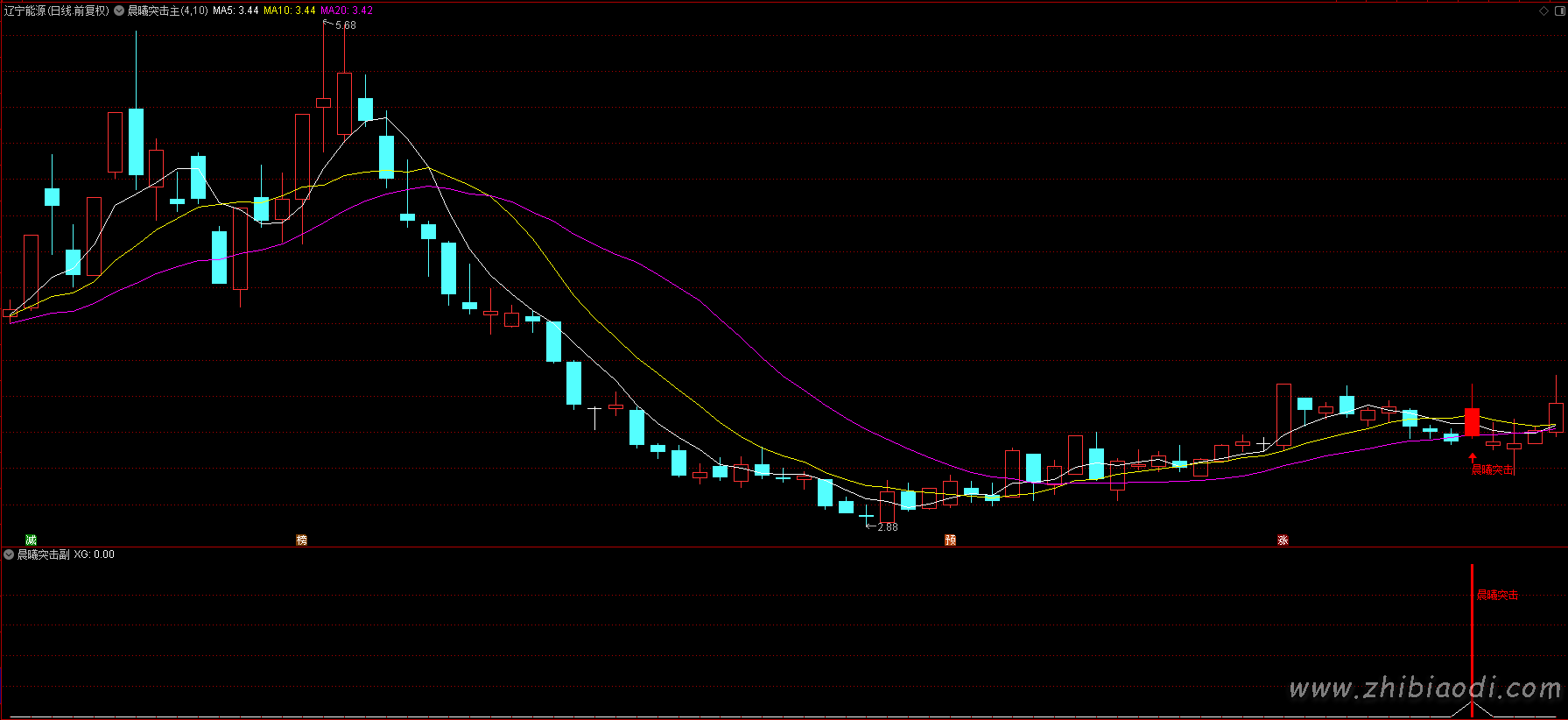Screen dimensions: 1568x720
Task: Select the MA5: 3.44 readout
Action: click(236, 11)
